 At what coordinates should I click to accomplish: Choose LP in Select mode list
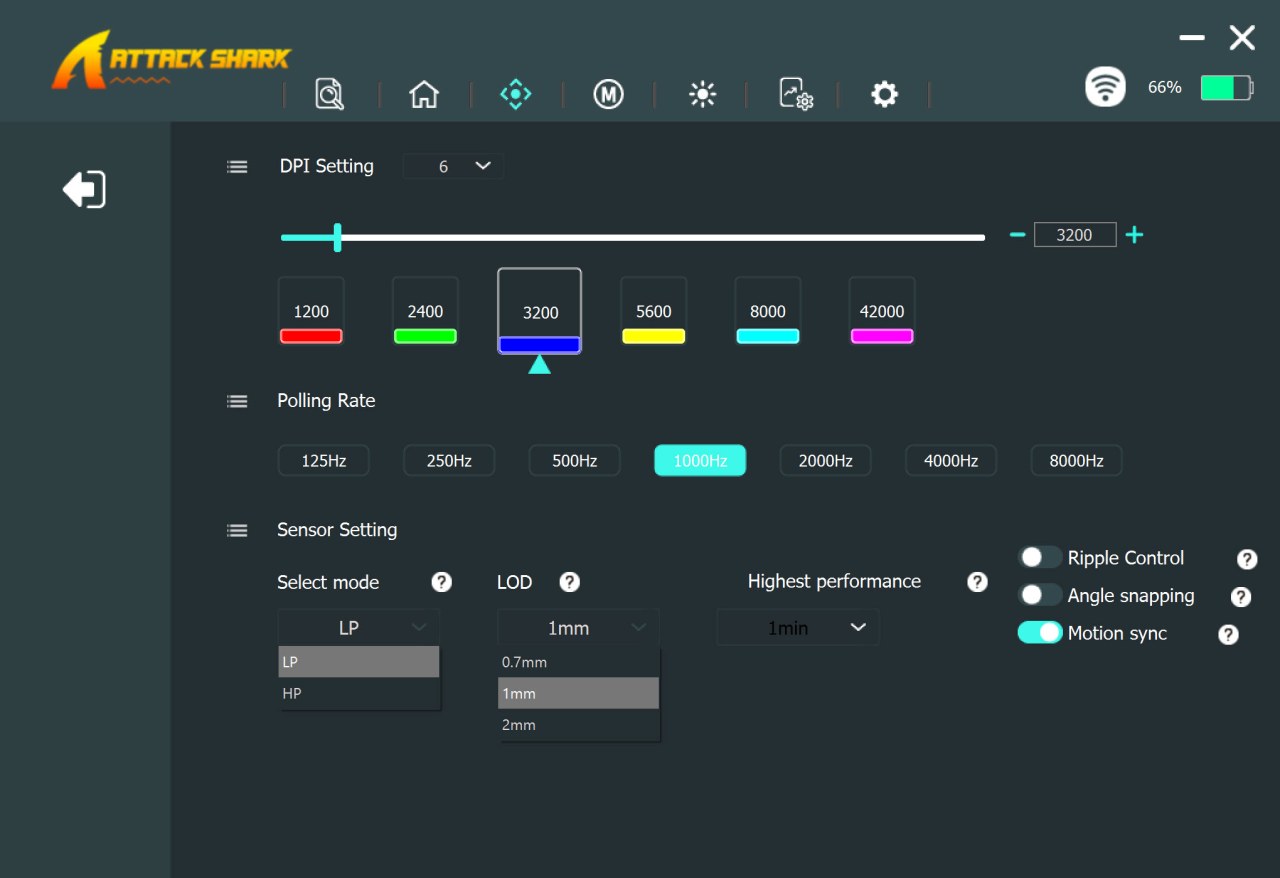(358, 662)
